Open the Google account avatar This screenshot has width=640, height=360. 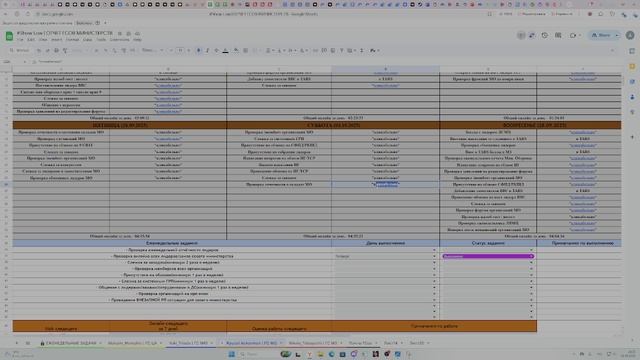click(630, 36)
